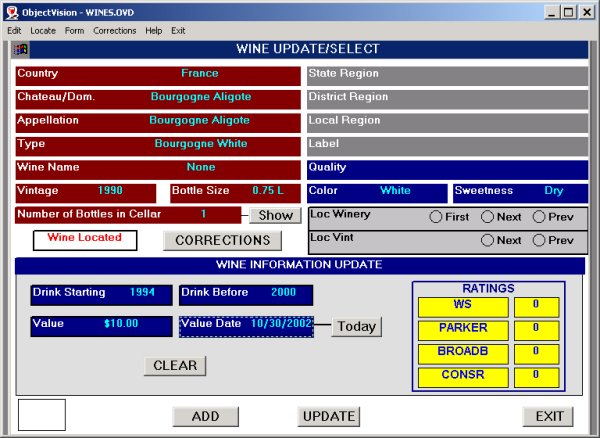Open the Form menu
This screenshot has width=600, height=438.
point(74,31)
